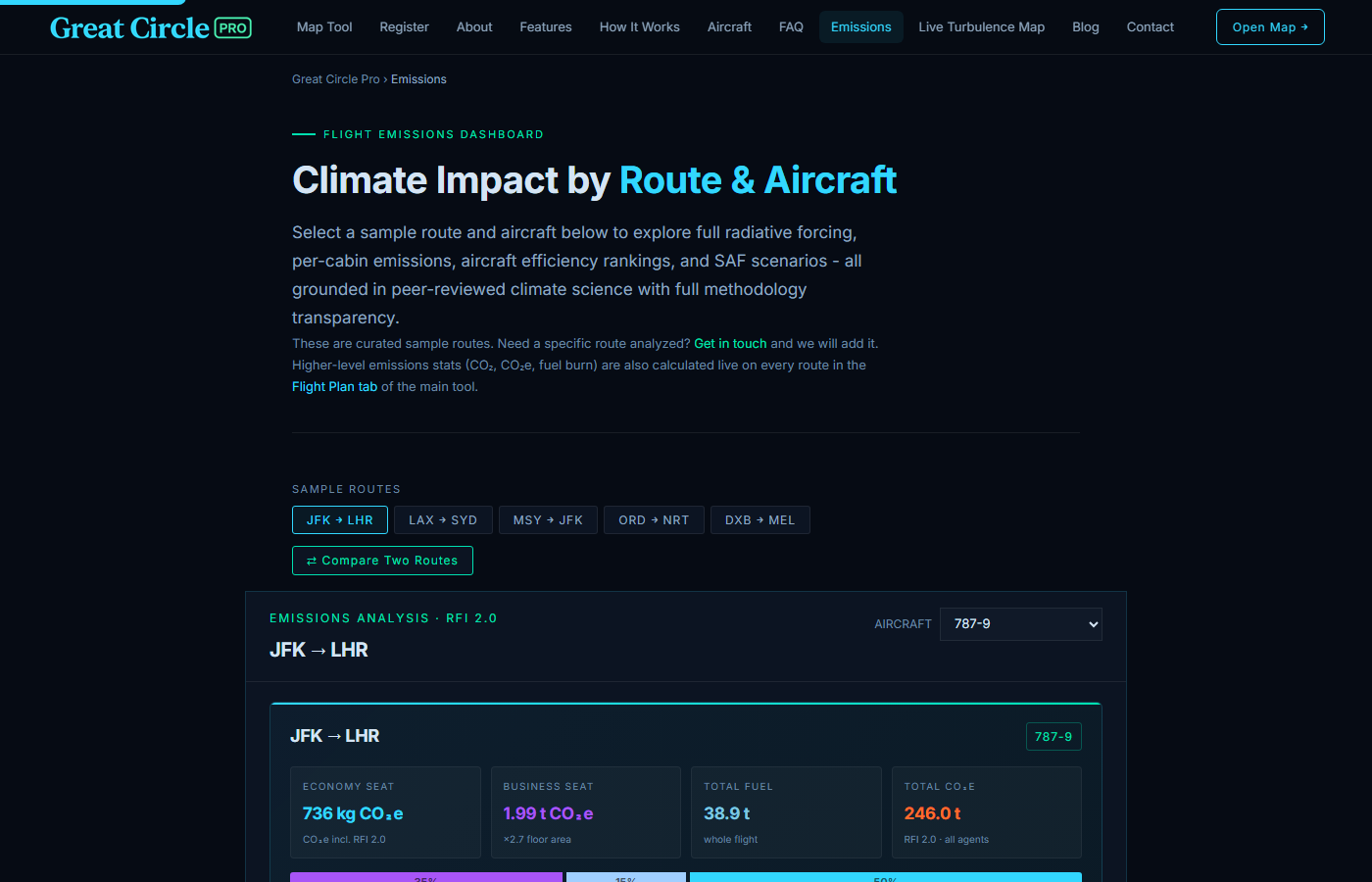Viewport: 1372px width, 882px height.
Task: Open the Flight Plan tab link
Action: (334, 387)
